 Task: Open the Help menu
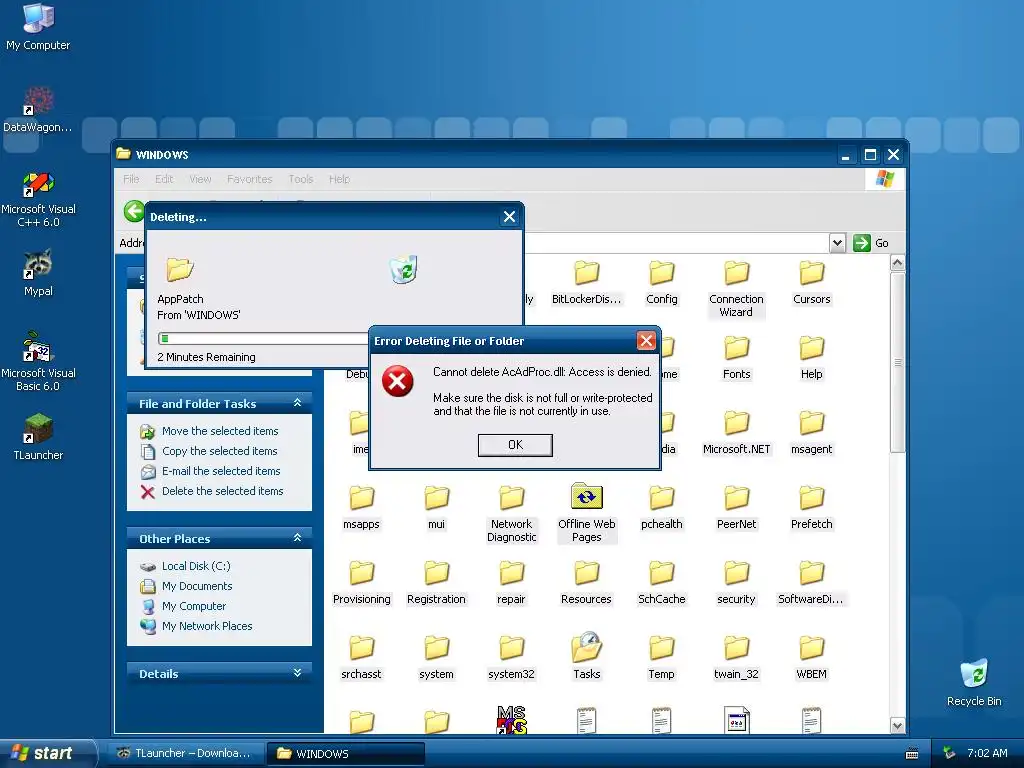[339, 179]
